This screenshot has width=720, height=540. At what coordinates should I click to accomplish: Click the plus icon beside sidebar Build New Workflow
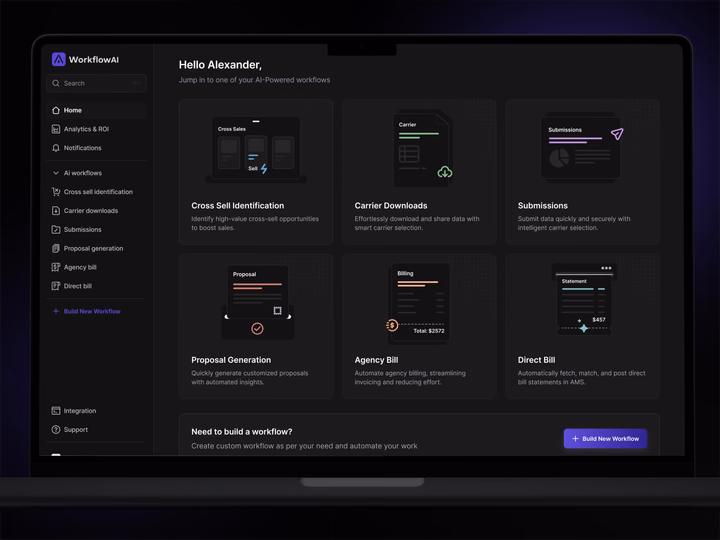56,311
